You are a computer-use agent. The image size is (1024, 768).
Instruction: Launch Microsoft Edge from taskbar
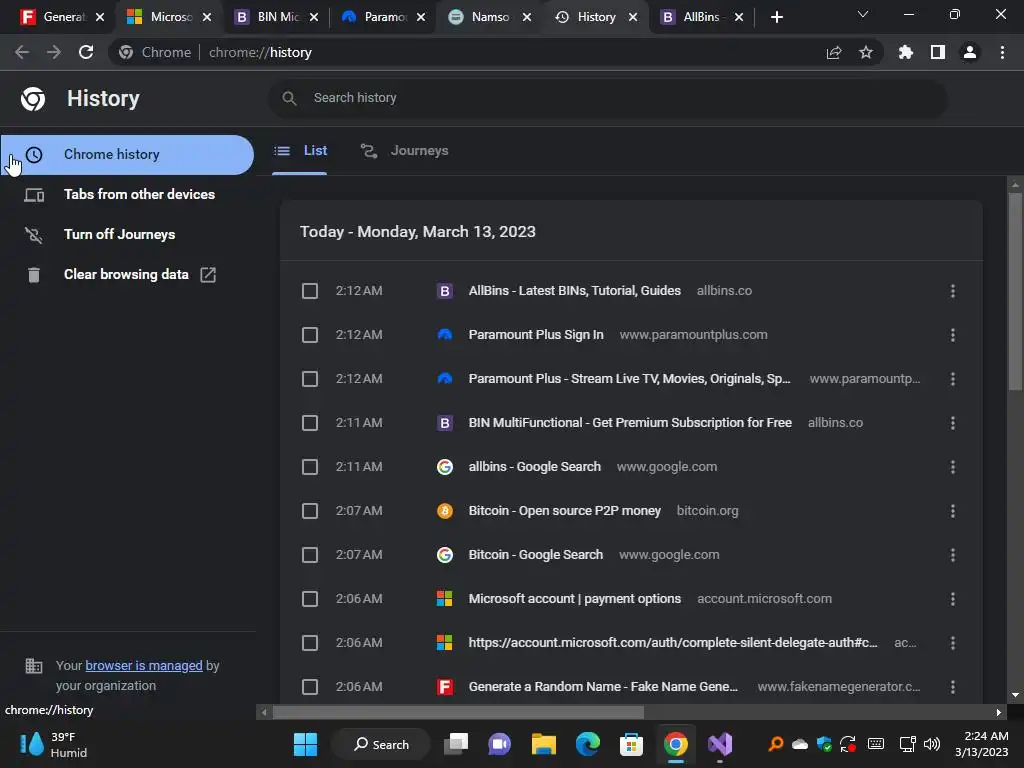588,744
